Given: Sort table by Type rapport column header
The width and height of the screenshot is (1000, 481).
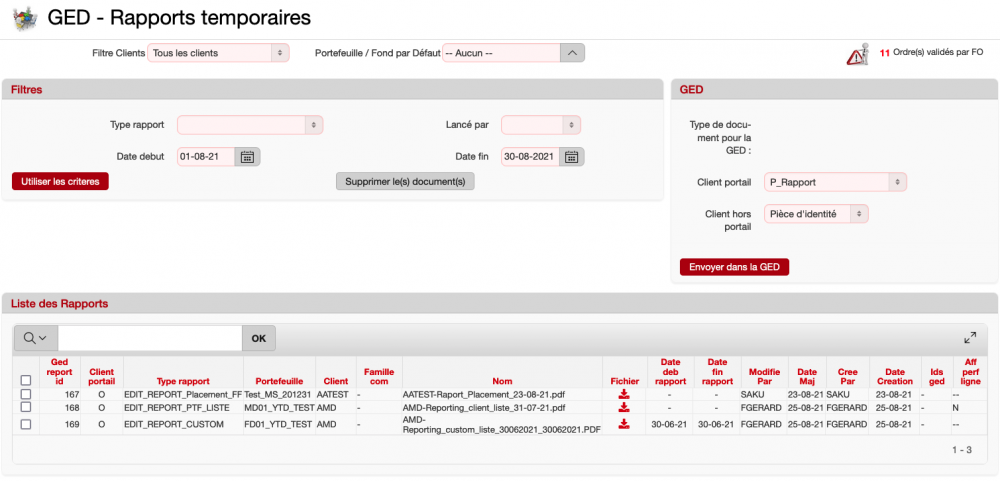Looking at the screenshot, I should pos(181,381).
